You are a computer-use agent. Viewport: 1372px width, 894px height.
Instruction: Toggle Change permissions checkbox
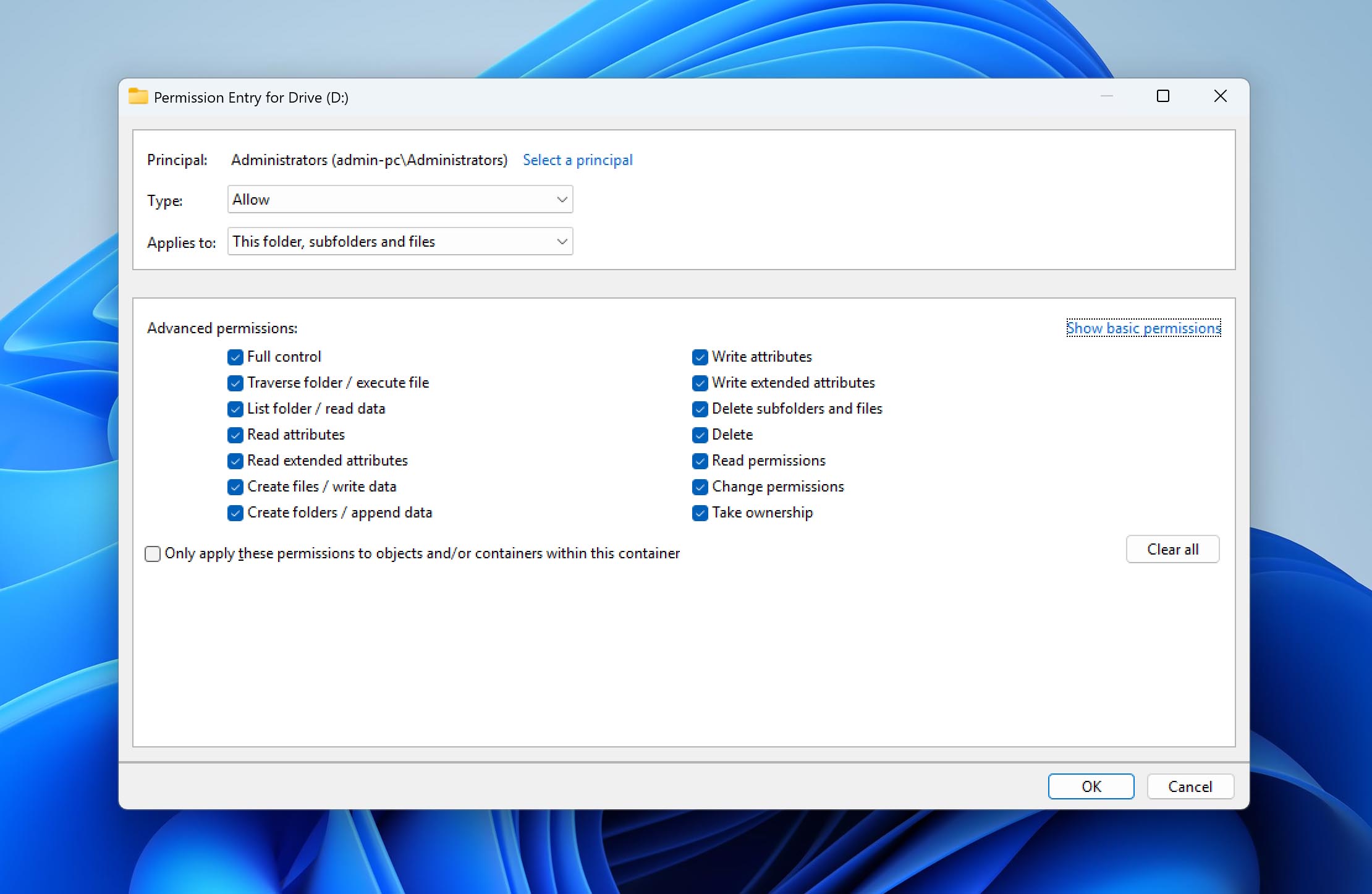click(x=700, y=487)
